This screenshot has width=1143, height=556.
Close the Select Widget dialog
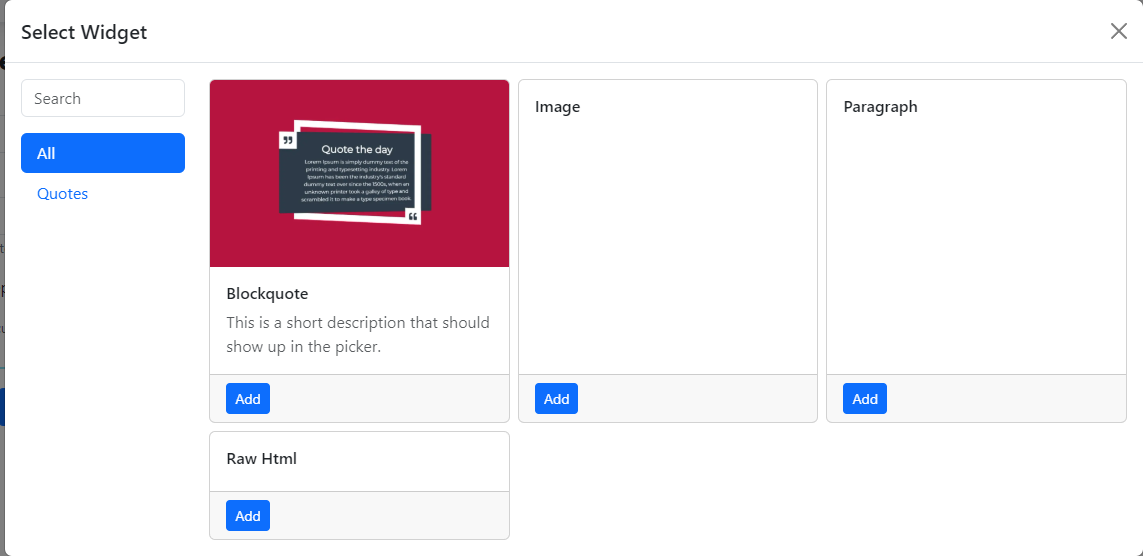pos(1118,31)
